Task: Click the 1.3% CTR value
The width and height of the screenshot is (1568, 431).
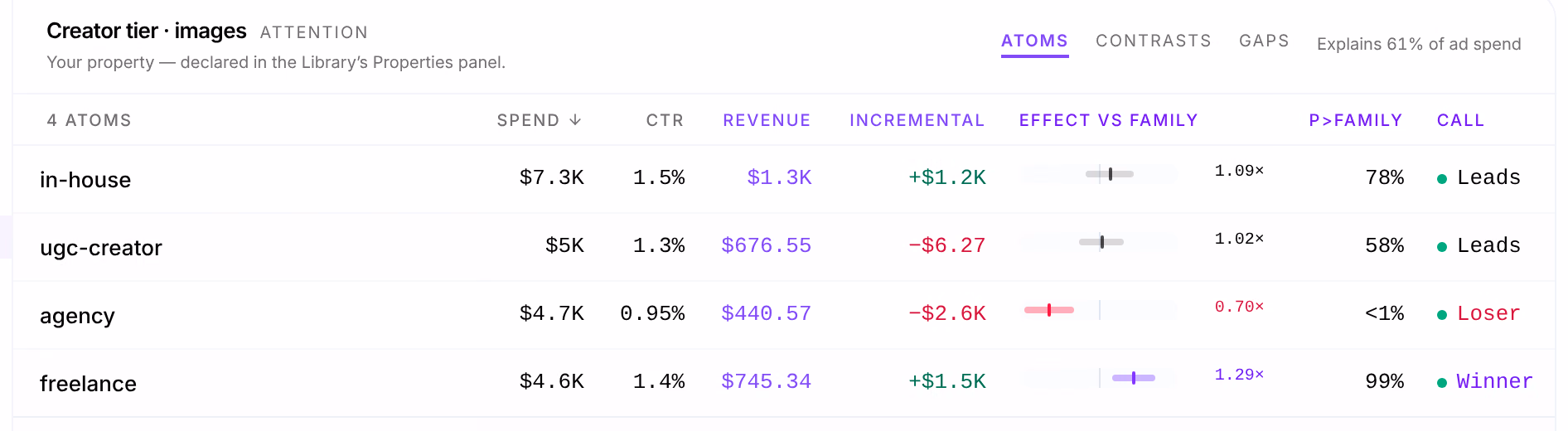Action: [659, 245]
